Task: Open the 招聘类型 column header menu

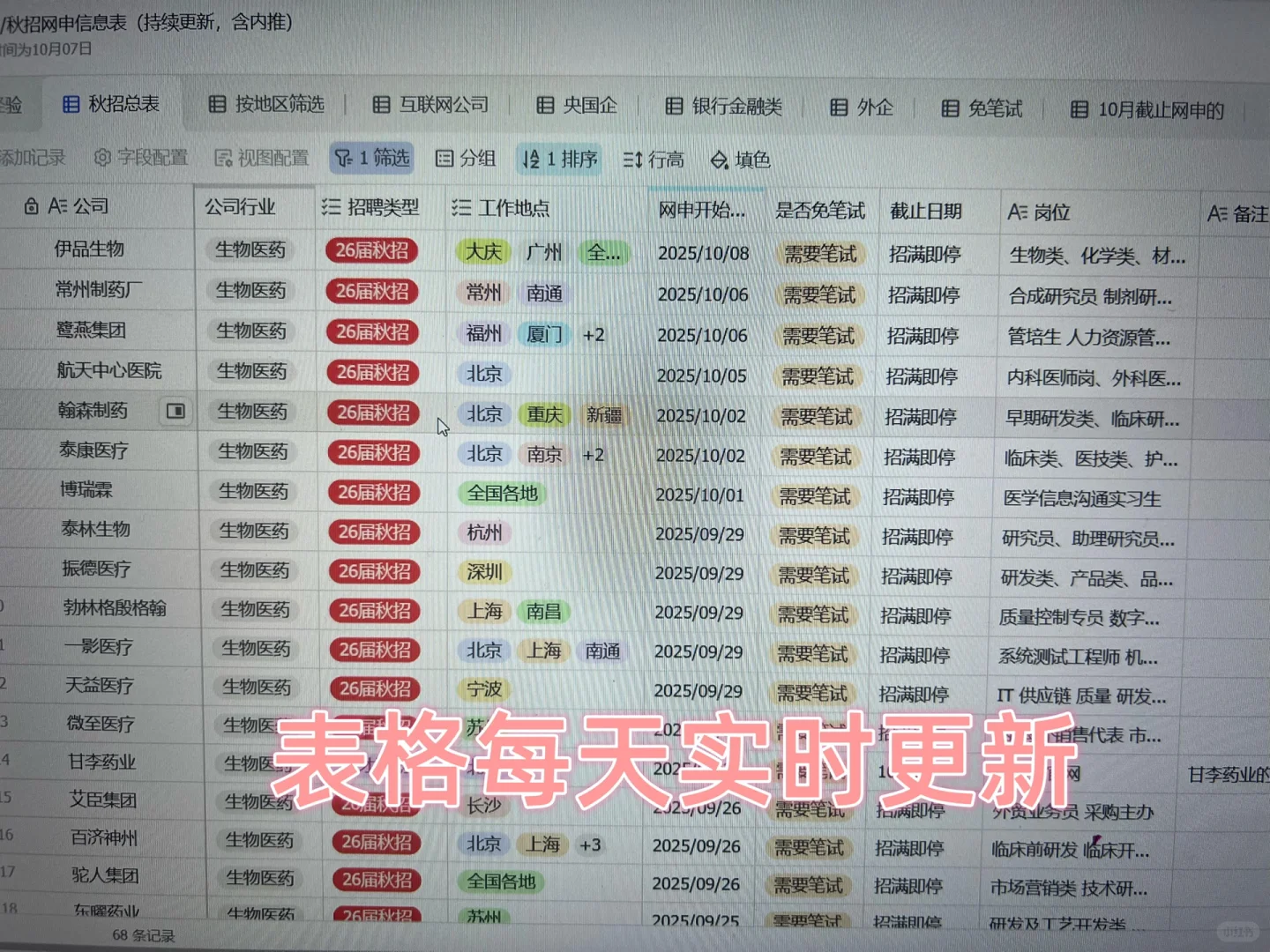Action: pos(370,207)
